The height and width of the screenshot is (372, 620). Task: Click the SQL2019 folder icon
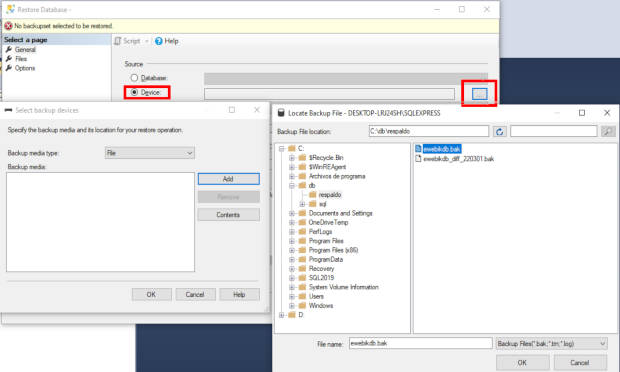click(302, 278)
